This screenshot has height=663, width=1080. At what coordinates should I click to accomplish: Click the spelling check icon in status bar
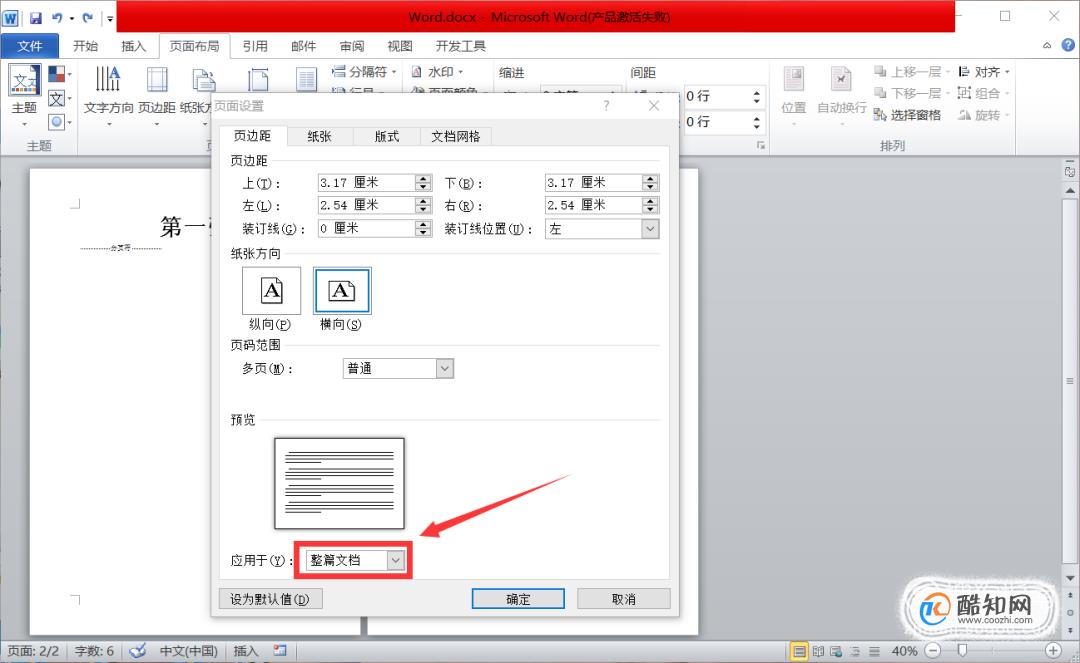[138, 651]
